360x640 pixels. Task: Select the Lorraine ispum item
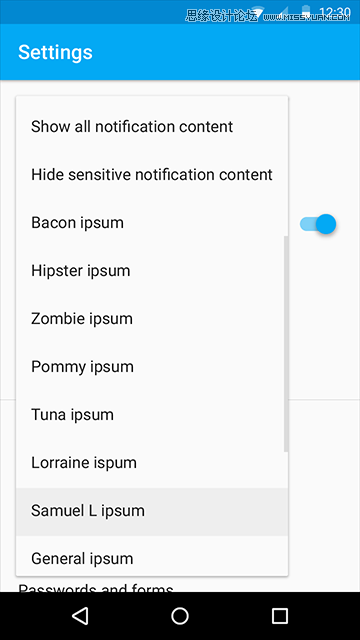coord(152,462)
